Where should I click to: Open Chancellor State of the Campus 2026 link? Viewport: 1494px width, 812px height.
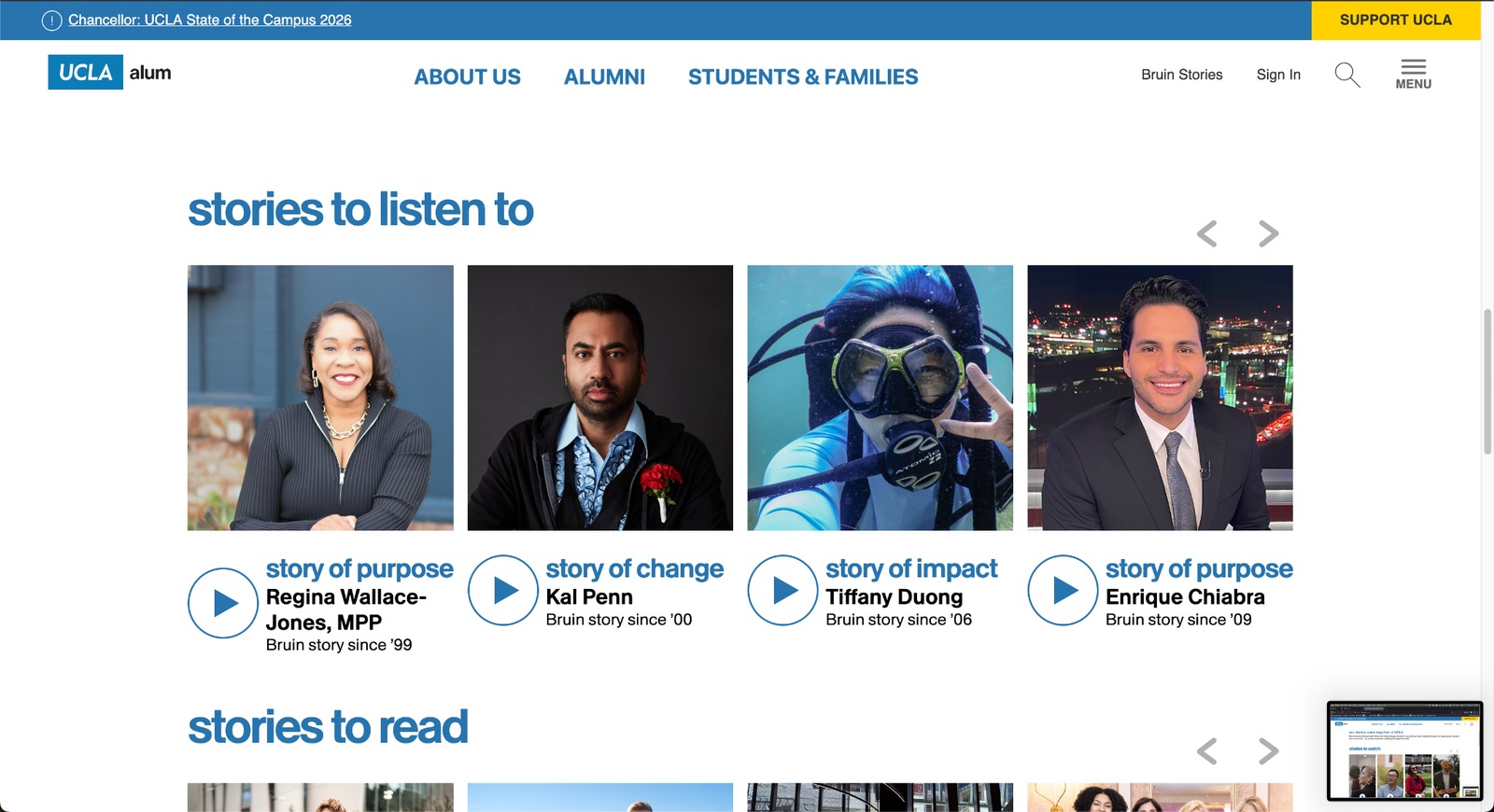pos(210,20)
